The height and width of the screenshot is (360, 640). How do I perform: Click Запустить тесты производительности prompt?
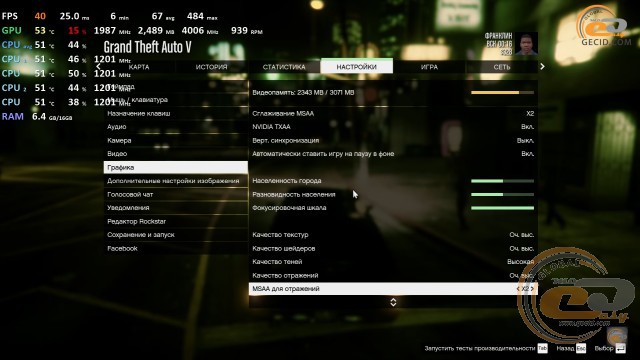(480, 348)
